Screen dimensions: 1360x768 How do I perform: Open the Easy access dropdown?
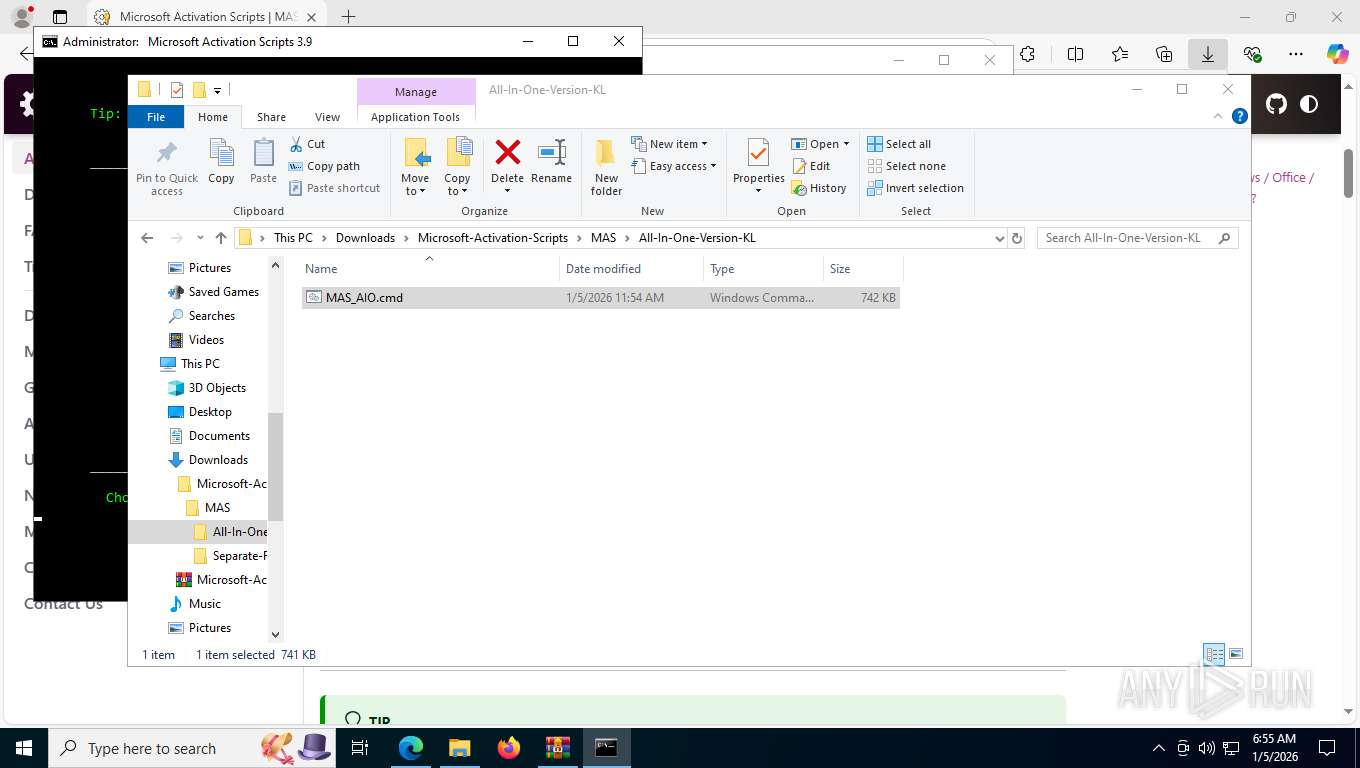[674, 166]
